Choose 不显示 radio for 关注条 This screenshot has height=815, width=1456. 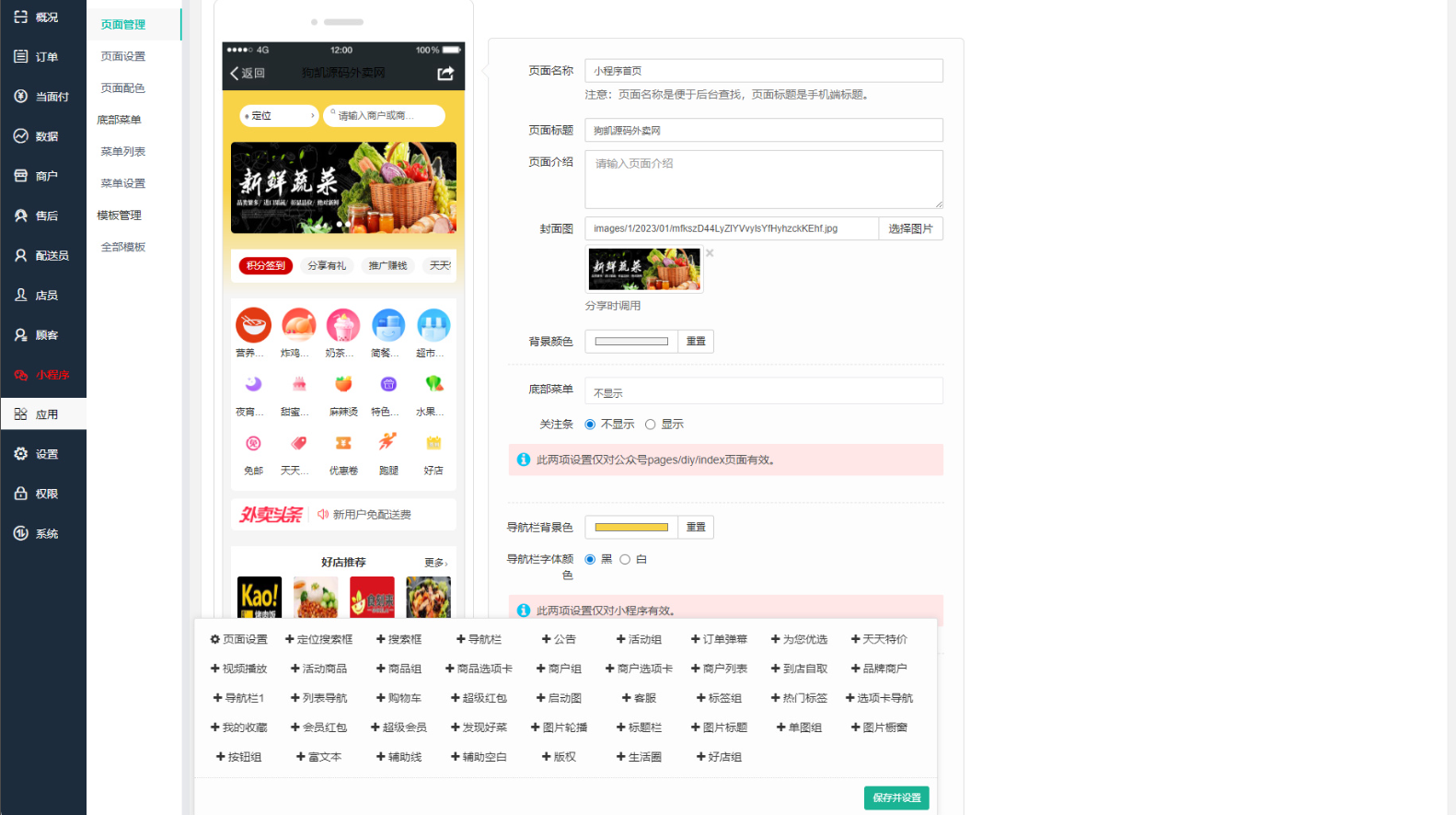[x=590, y=425]
